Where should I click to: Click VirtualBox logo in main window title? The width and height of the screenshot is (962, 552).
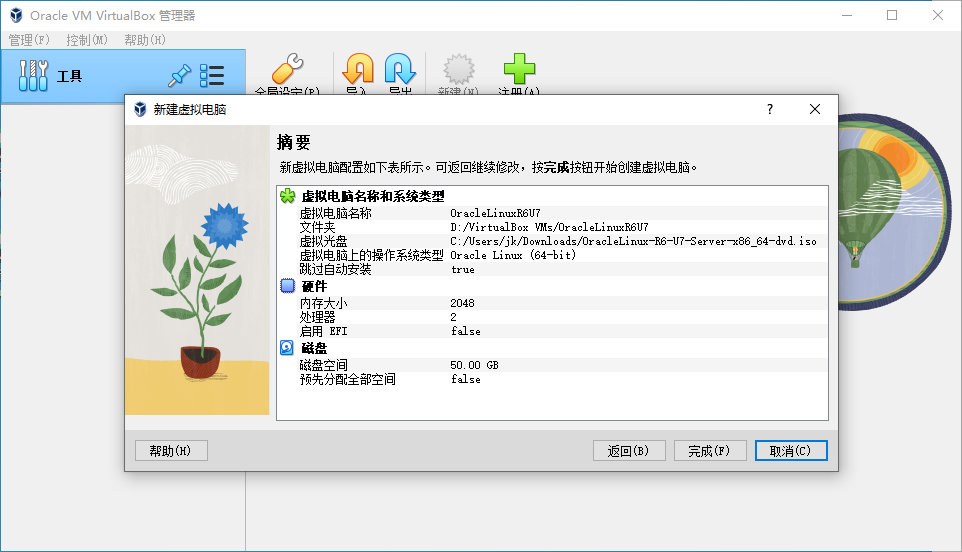click(17, 15)
